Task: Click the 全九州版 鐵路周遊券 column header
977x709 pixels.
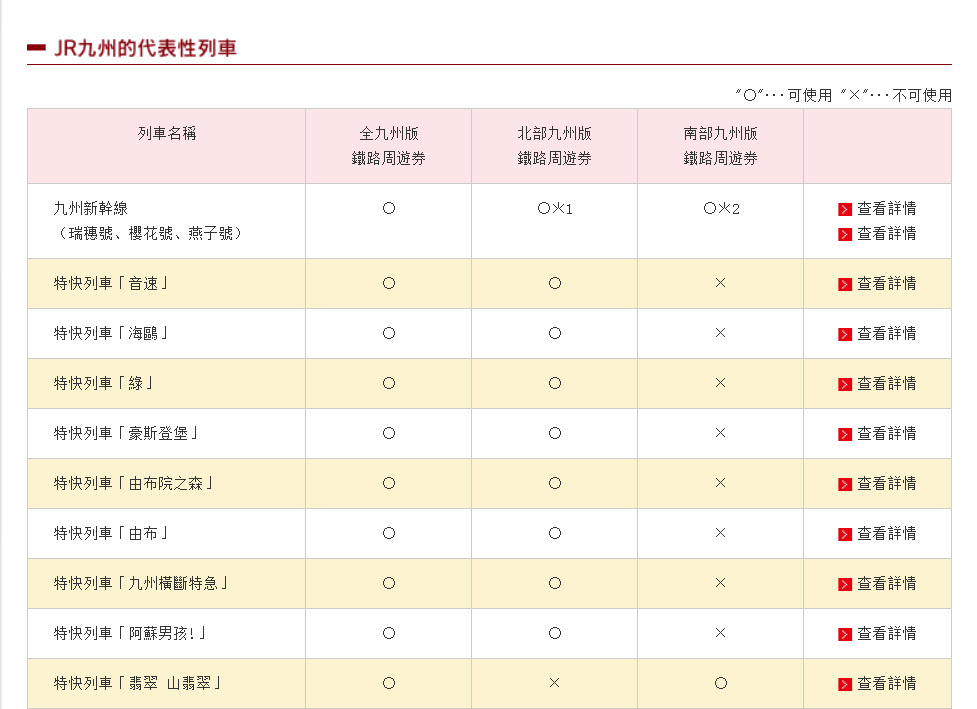Action: [388, 146]
